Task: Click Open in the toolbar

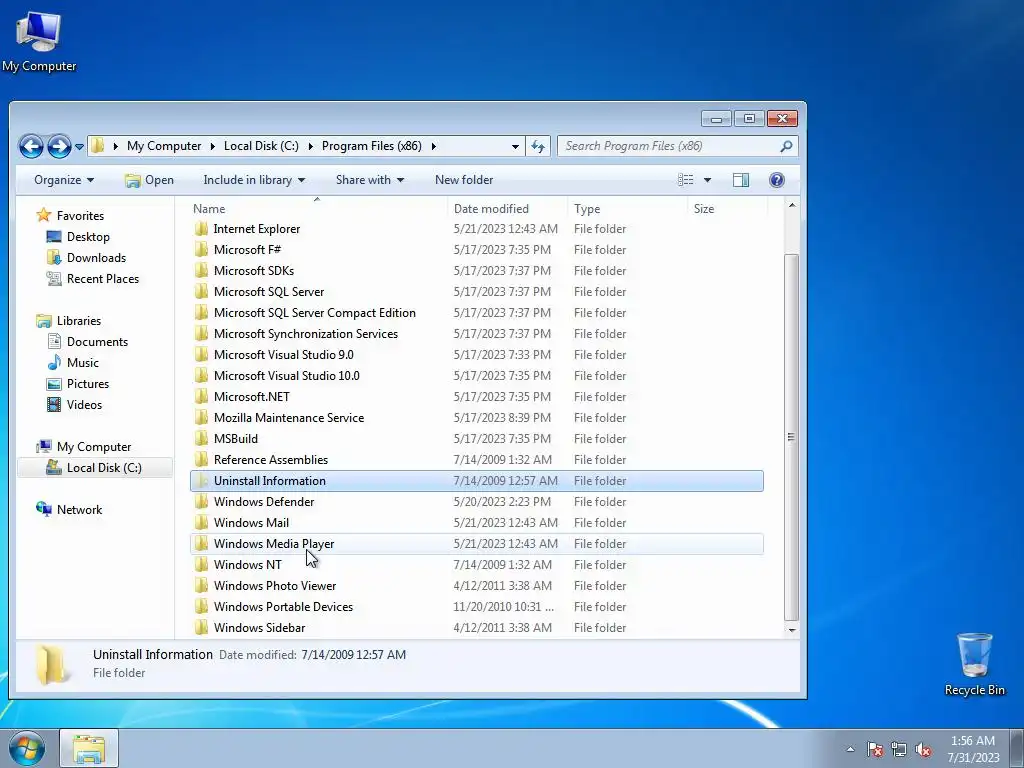Action: 149,180
